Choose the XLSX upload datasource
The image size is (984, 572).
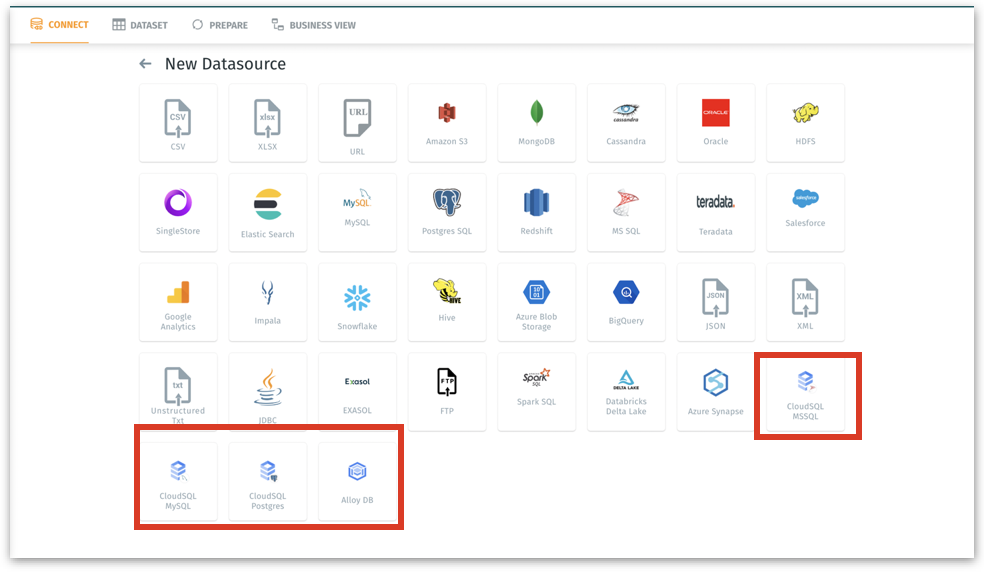268,123
